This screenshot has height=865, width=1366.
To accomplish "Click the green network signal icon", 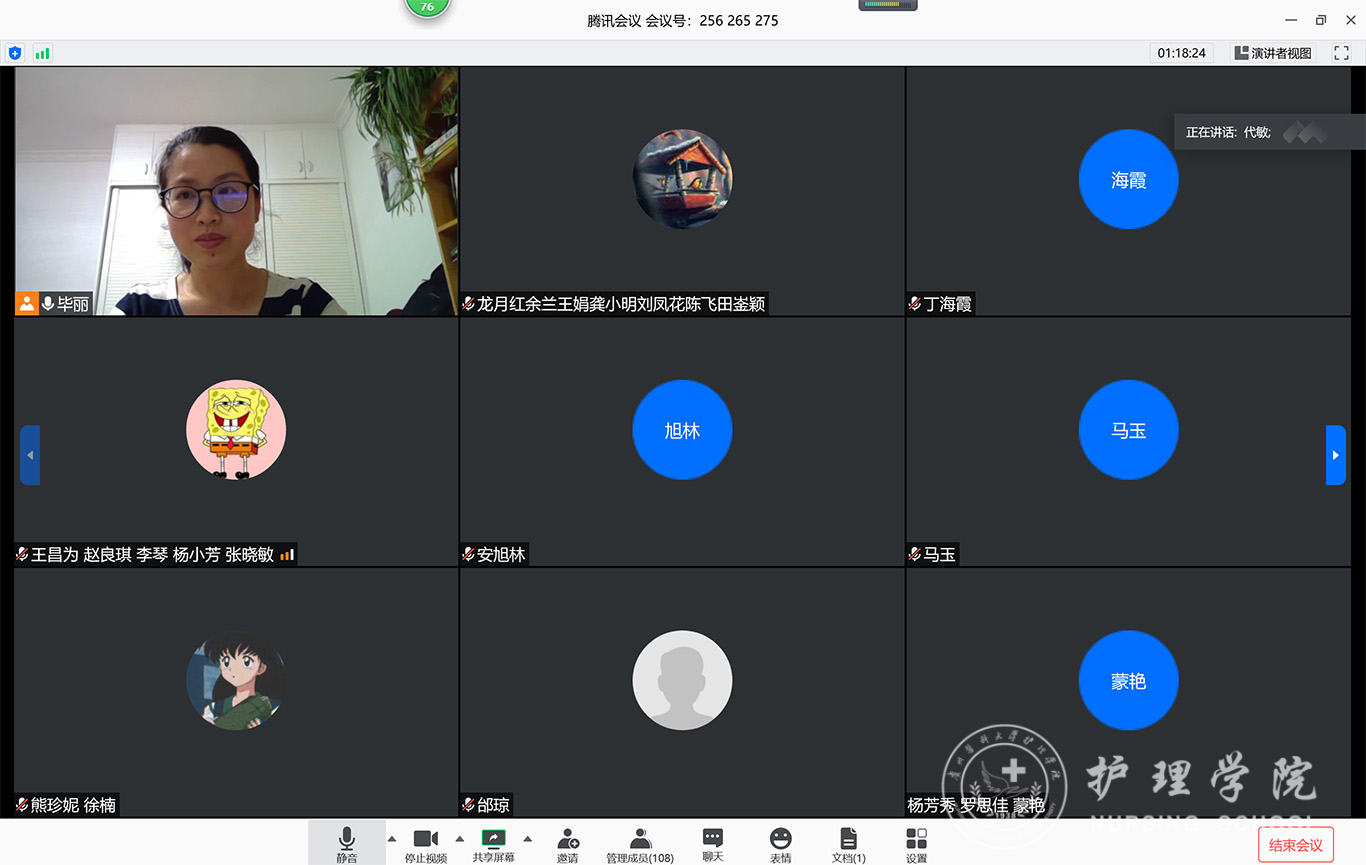I will (42, 53).
